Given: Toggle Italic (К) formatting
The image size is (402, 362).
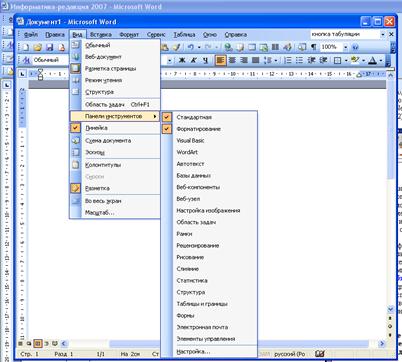Looking at the screenshot, I should 194,60.
